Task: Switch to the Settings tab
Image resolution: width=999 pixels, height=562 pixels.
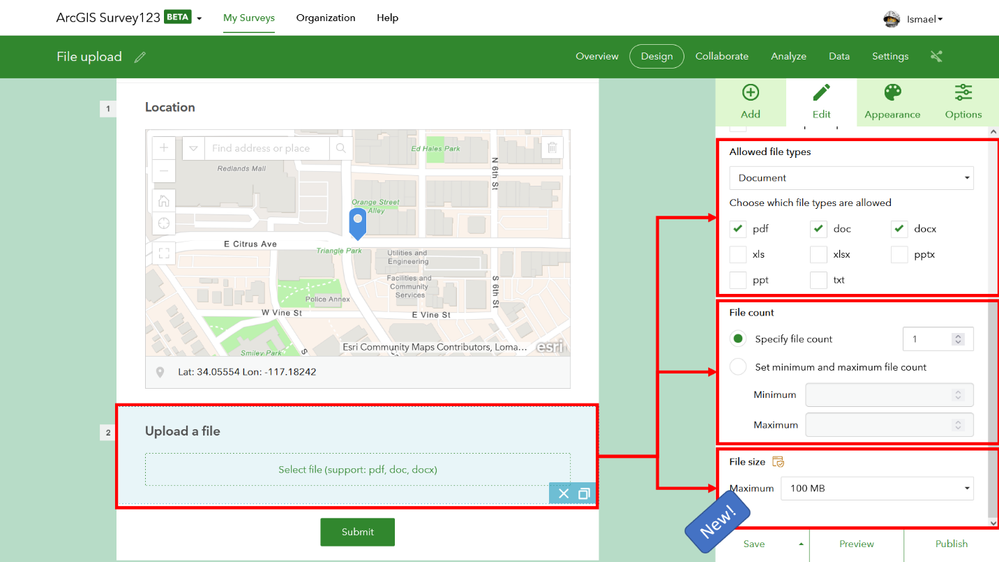Action: (890, 56)
